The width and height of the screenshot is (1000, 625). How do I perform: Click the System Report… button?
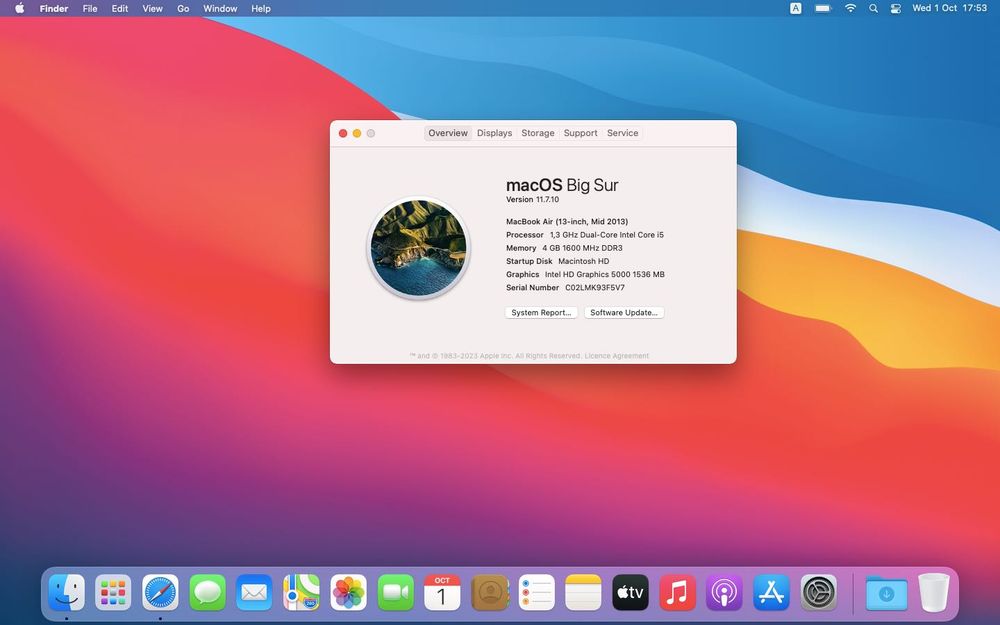click(x=541, y=312)
